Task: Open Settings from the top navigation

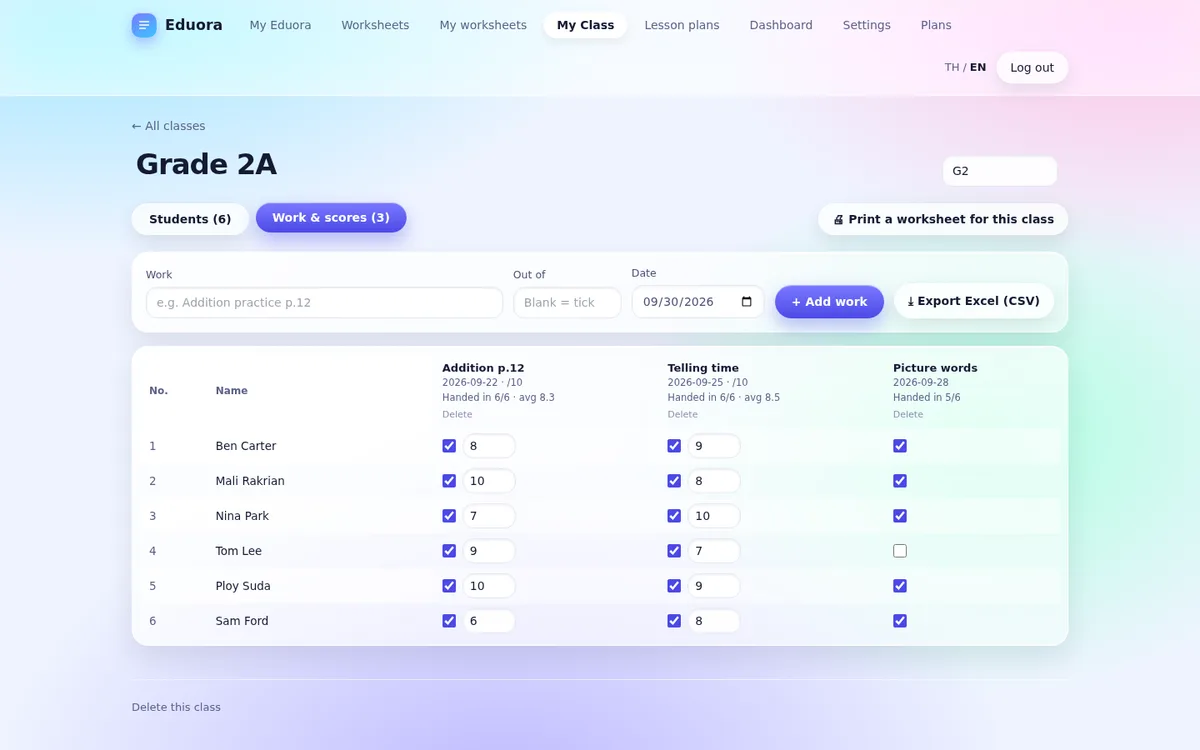Action: coord(866,25)
